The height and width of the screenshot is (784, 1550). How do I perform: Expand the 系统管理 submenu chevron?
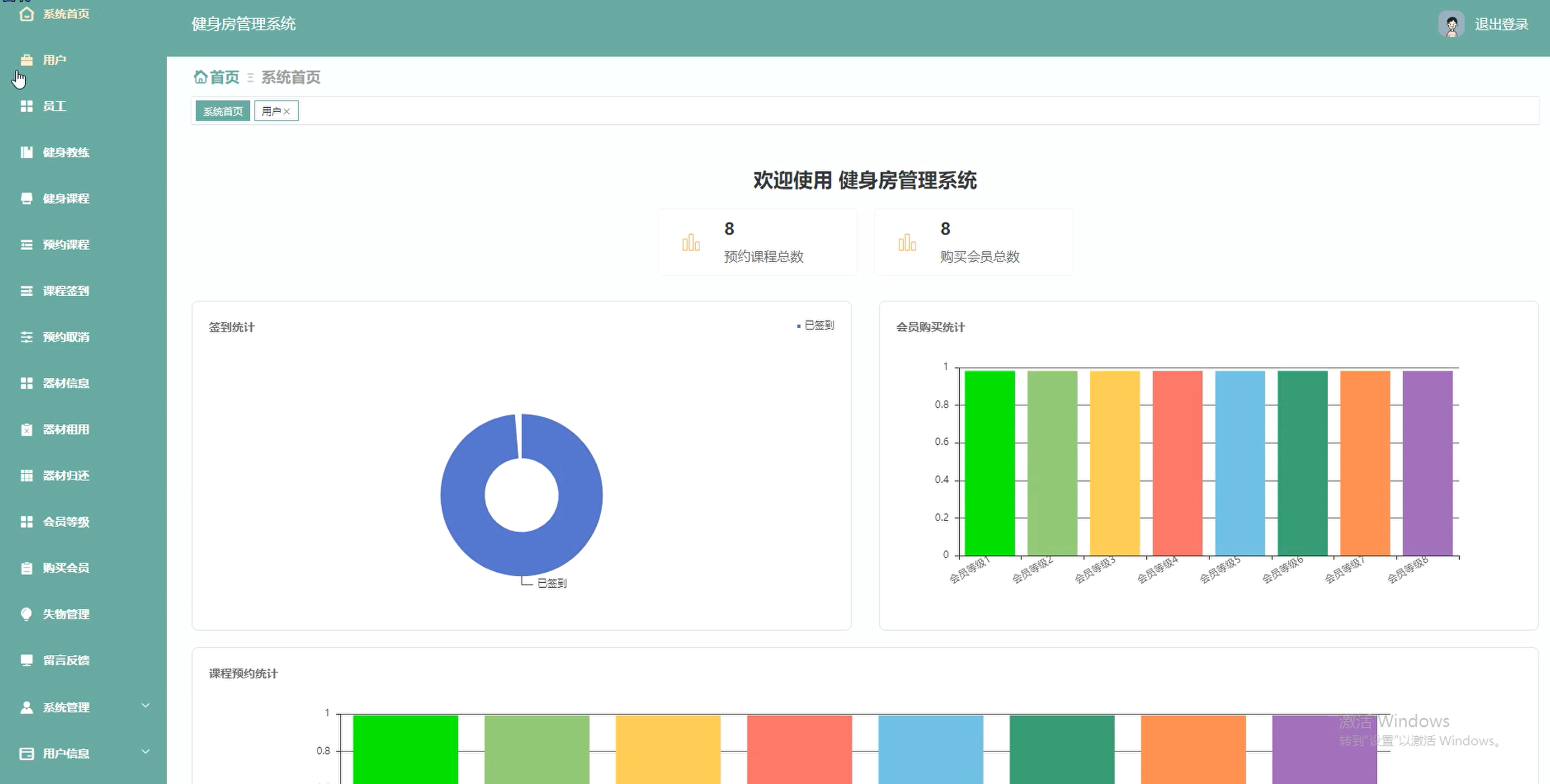[x=146, y=705]
